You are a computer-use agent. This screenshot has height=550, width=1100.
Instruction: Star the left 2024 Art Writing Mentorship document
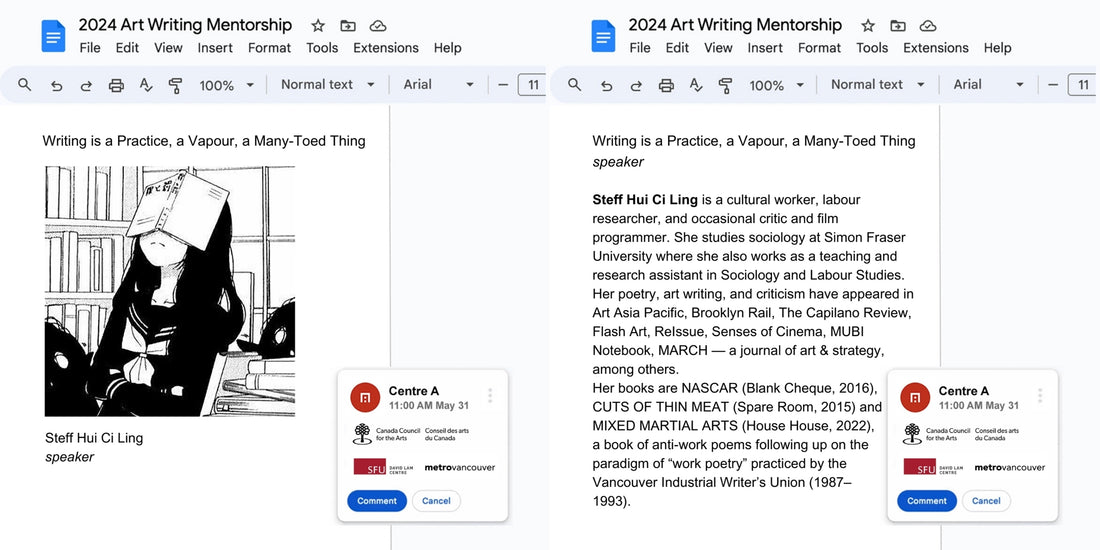318,26
